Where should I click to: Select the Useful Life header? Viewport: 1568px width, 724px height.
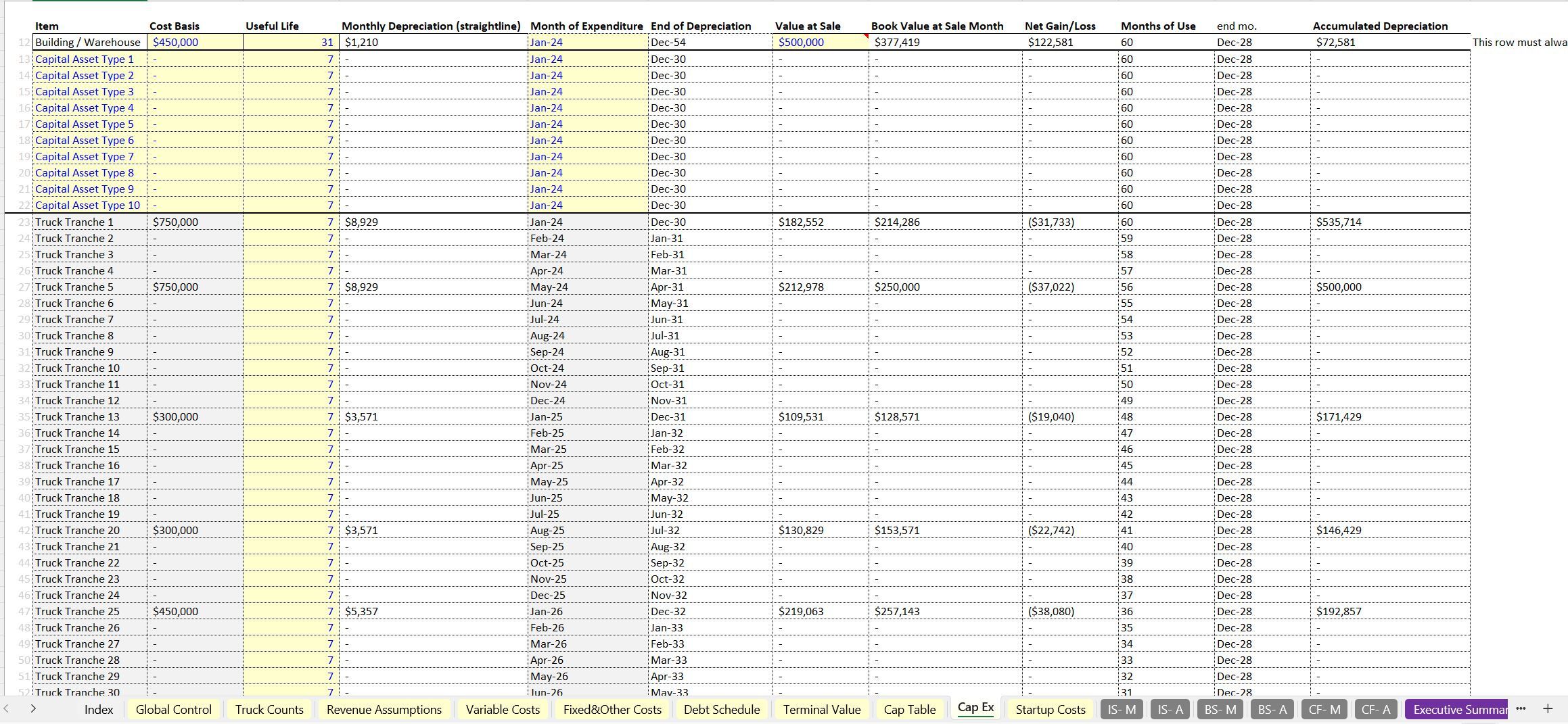(x=272, y=26)
